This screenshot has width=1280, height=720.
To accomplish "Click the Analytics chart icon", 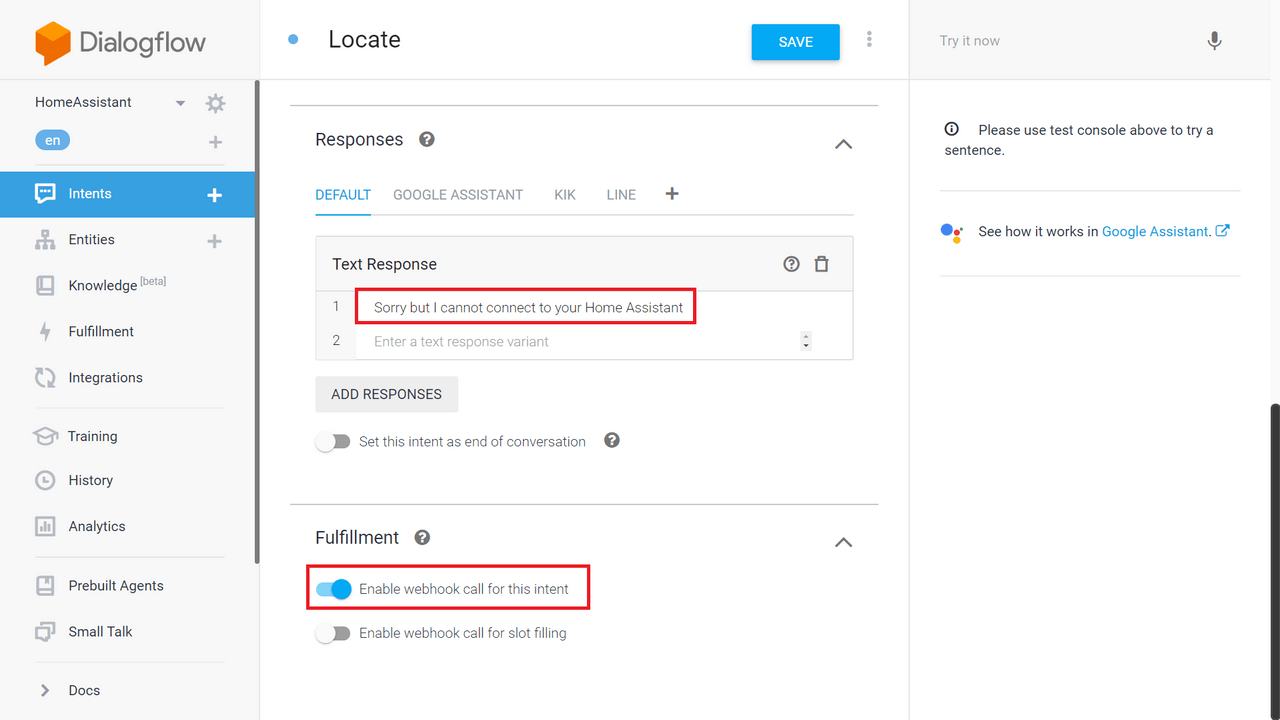I will 45,526.
